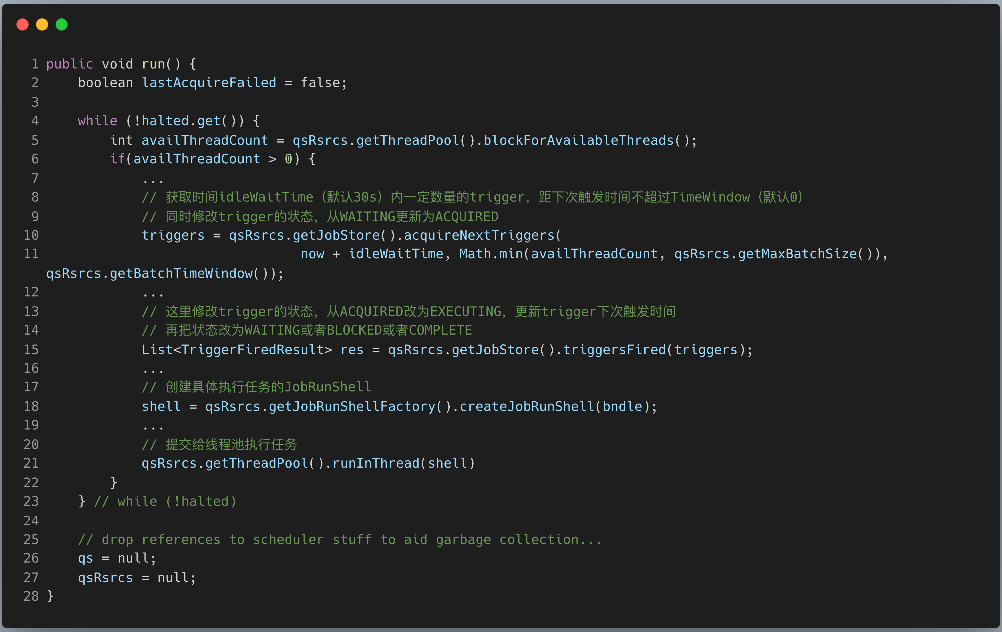This screenshot has width=1002, height=632.
Task: Click the red close dot
Action: [22, 24]
